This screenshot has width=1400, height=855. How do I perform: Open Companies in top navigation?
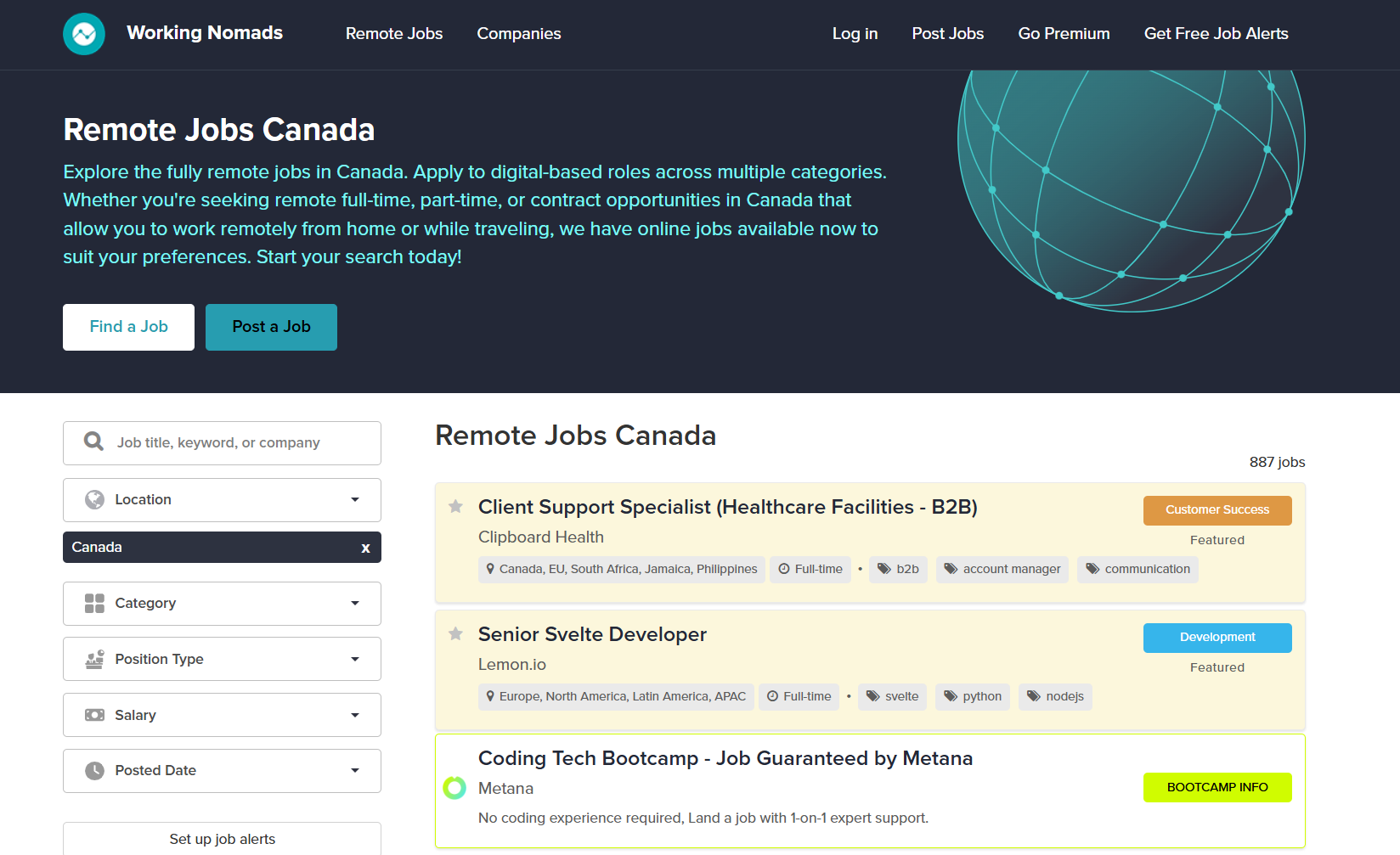pyautogui.click(x=519, y=34)
